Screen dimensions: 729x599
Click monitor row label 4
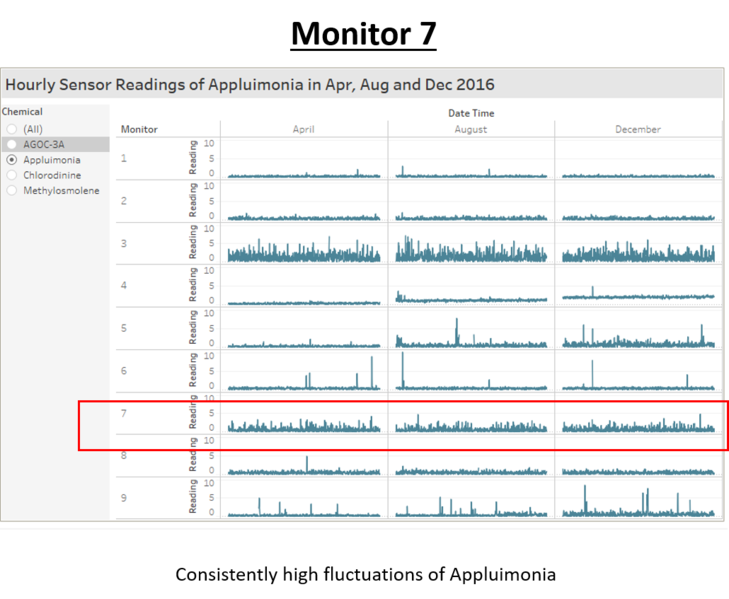pyautogui.click(x=124, y=286)
